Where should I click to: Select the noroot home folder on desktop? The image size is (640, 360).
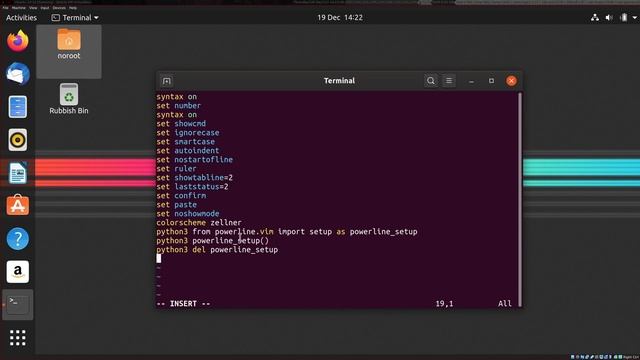tap(69, 44)
